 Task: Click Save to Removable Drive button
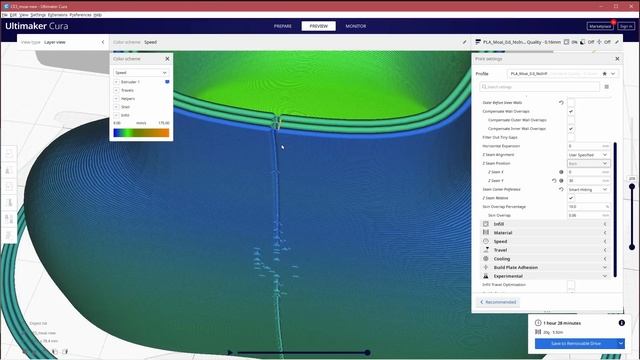576,343
